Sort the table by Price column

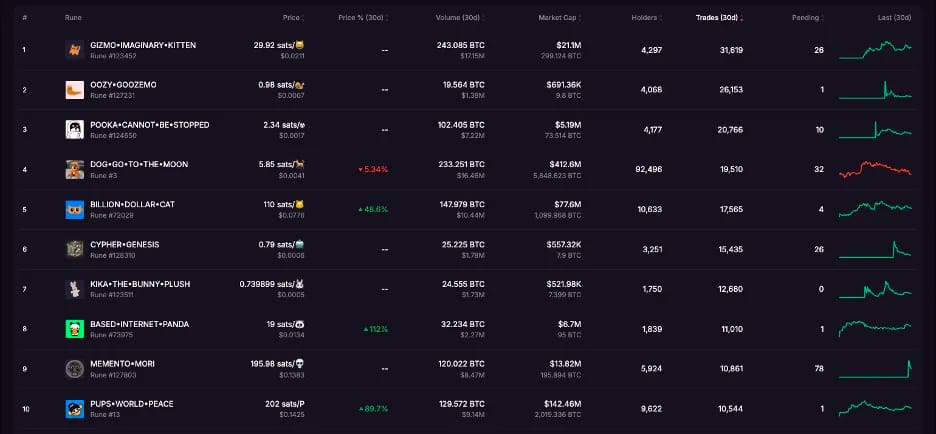coord(293,18)
